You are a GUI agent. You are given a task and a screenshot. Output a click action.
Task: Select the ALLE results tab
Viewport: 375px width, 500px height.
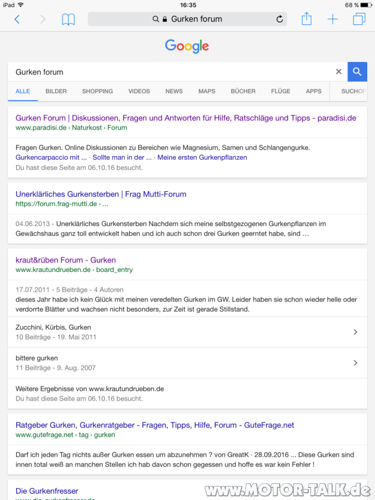(x=23, y=91)
